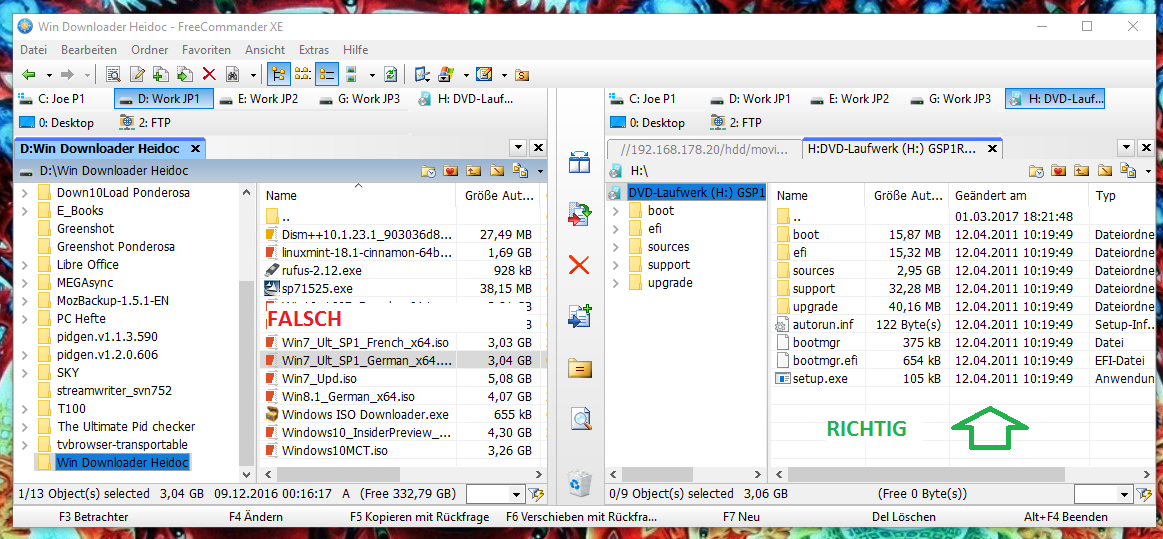Select the D:Win Downloader Heidoc tab
This screenshot has width=1163, height=539.
point(111,148)
